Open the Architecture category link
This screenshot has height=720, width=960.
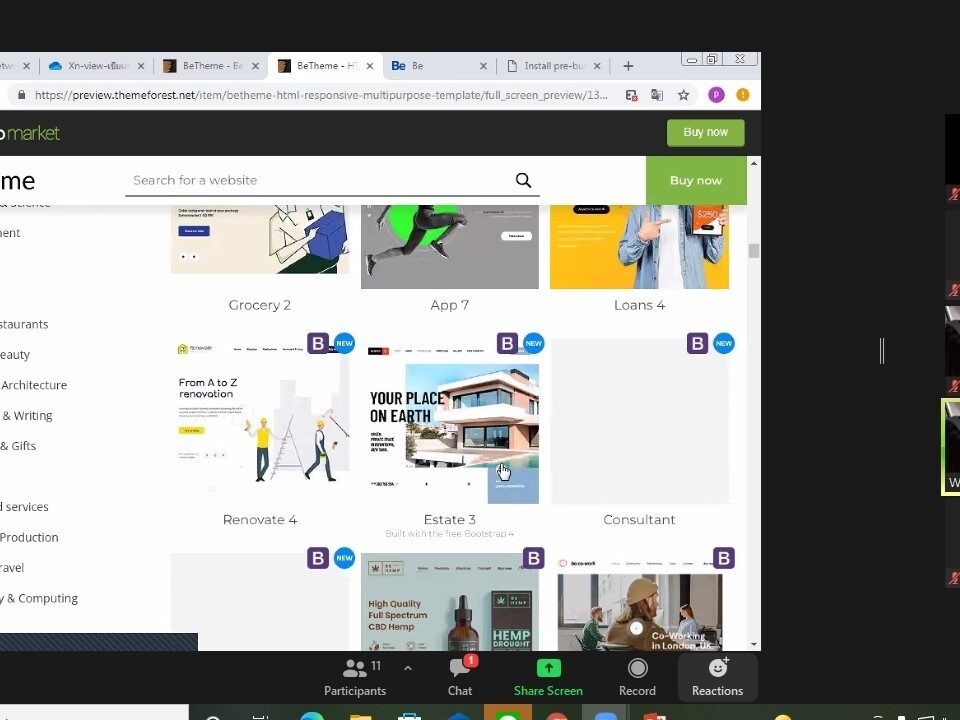(x=34, y=385)
